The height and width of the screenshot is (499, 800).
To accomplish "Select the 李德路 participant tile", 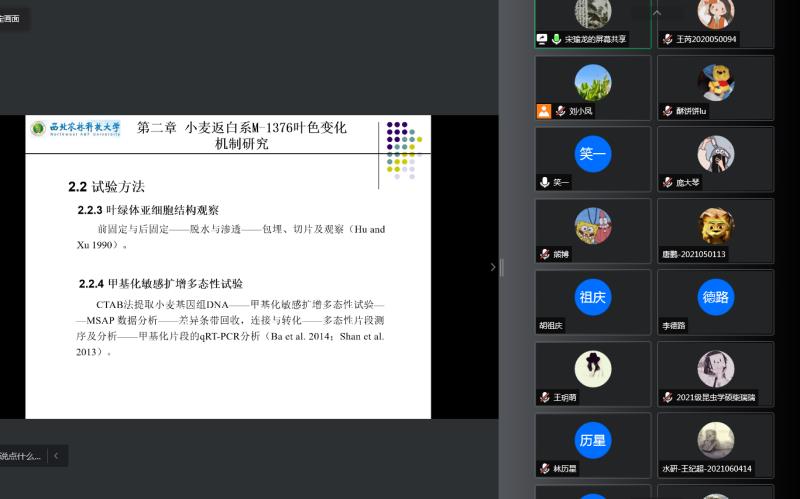I will (715, 301).
